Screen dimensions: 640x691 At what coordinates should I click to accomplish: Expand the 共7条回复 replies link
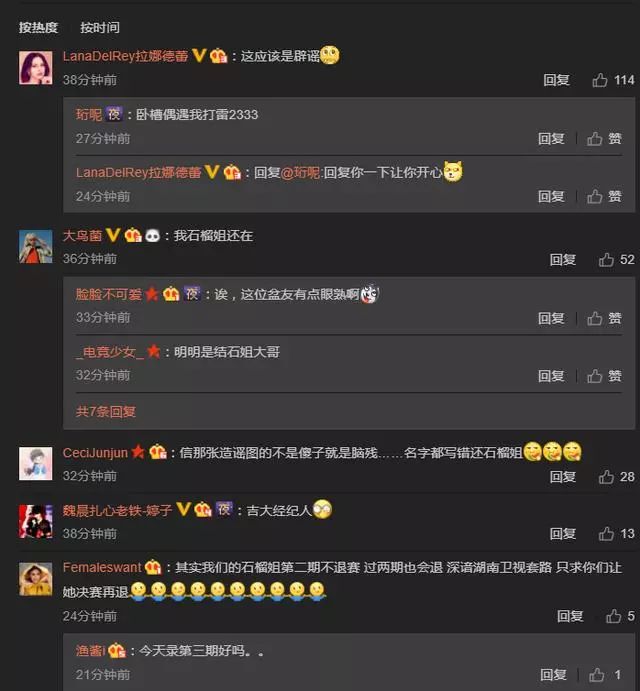(x=106, y=412)
